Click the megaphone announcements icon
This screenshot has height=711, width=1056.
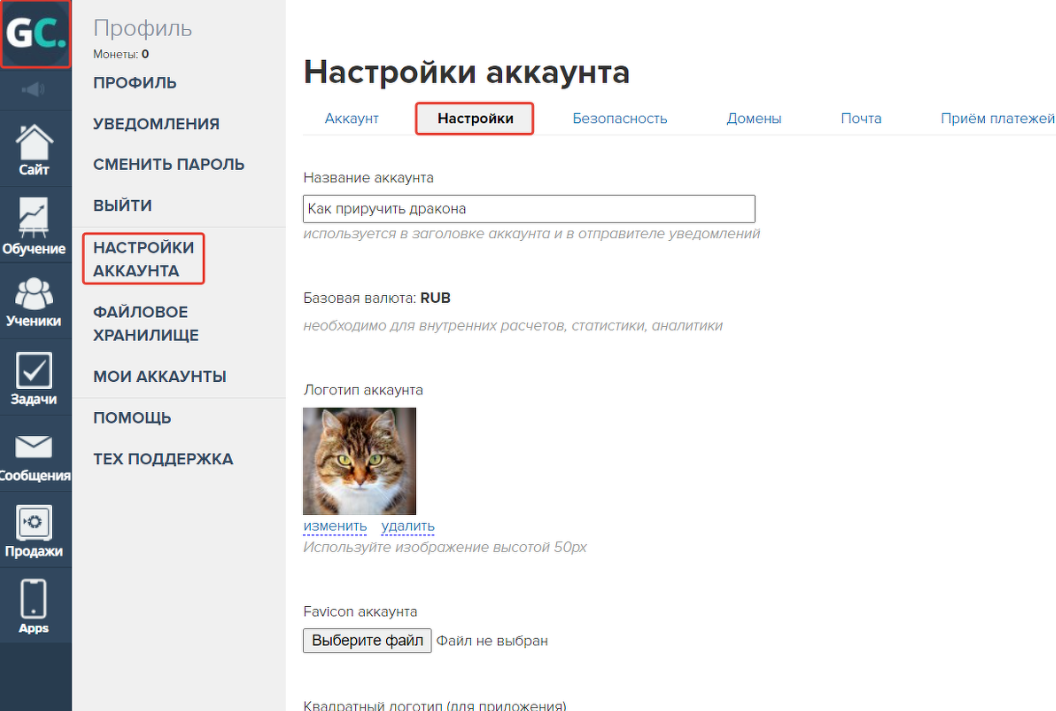point(34,90)
